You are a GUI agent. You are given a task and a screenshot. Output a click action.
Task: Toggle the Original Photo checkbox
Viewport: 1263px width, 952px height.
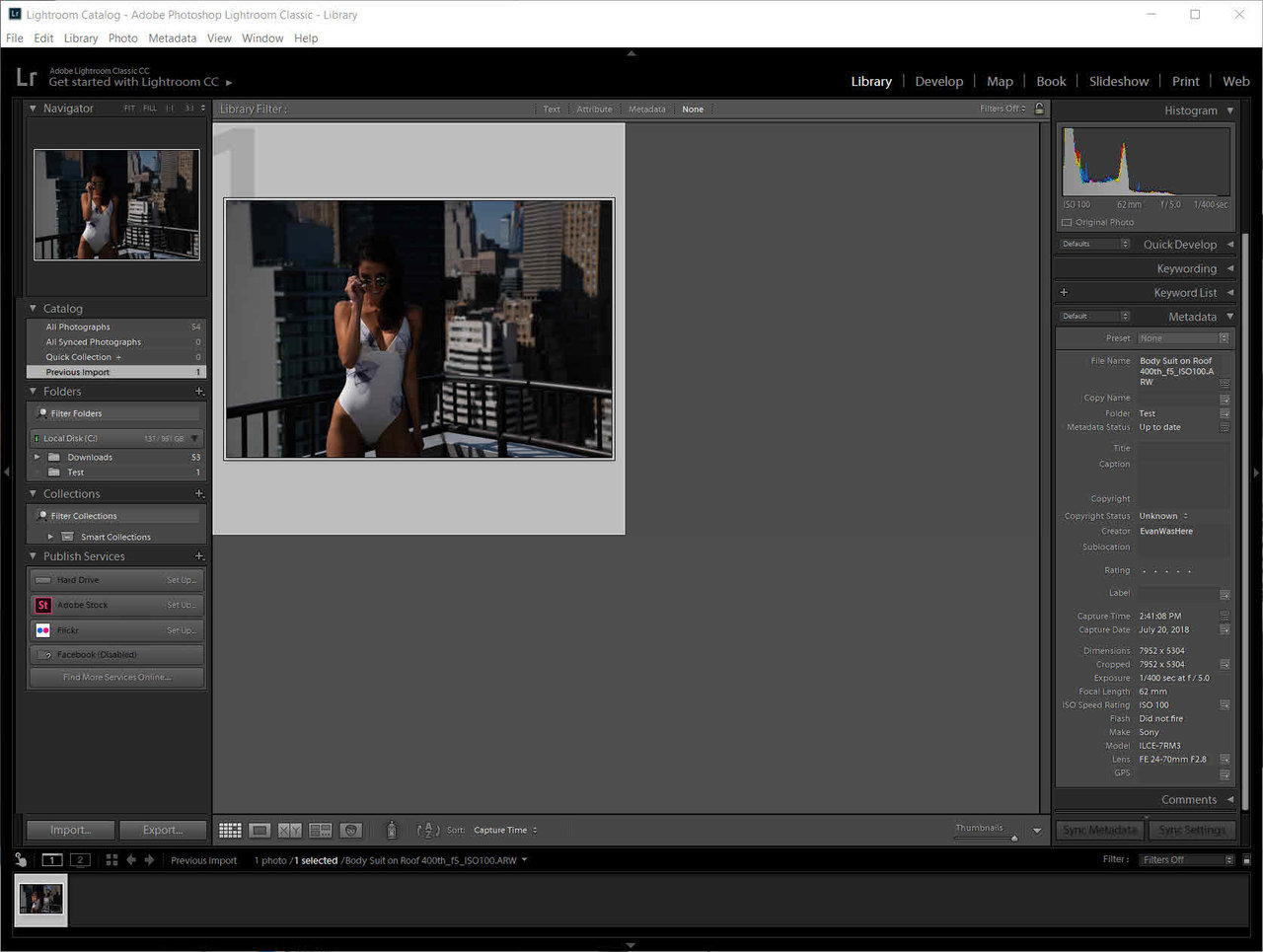coord(1067,223)
